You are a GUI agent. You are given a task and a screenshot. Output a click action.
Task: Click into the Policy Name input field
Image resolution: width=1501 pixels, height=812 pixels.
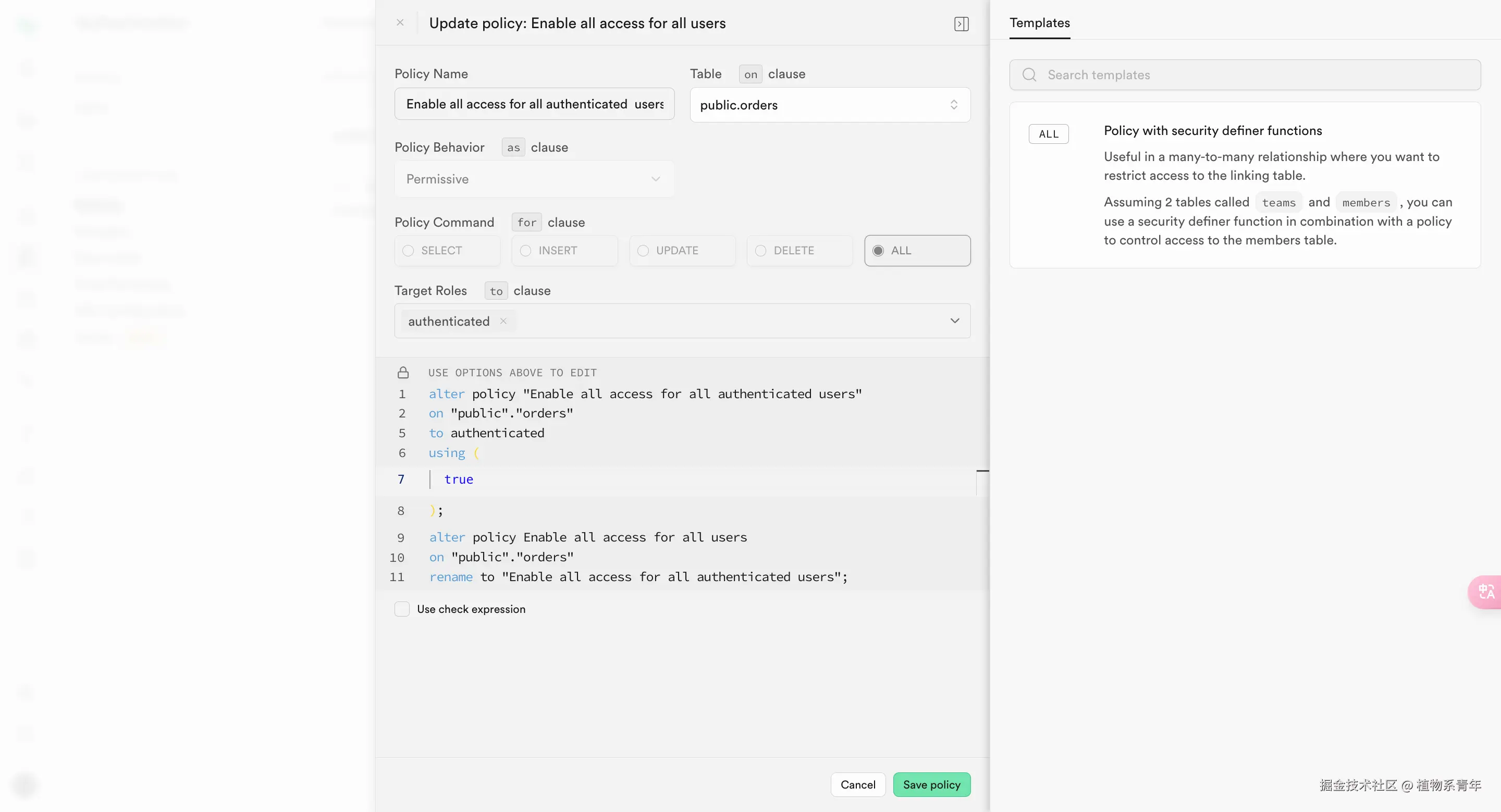(x=534, y=104)
